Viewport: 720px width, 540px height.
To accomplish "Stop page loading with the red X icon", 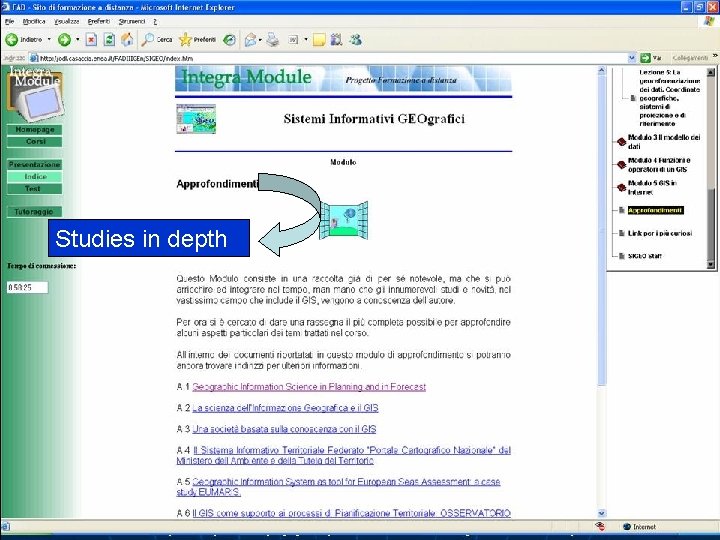I will tap(91, 40).
